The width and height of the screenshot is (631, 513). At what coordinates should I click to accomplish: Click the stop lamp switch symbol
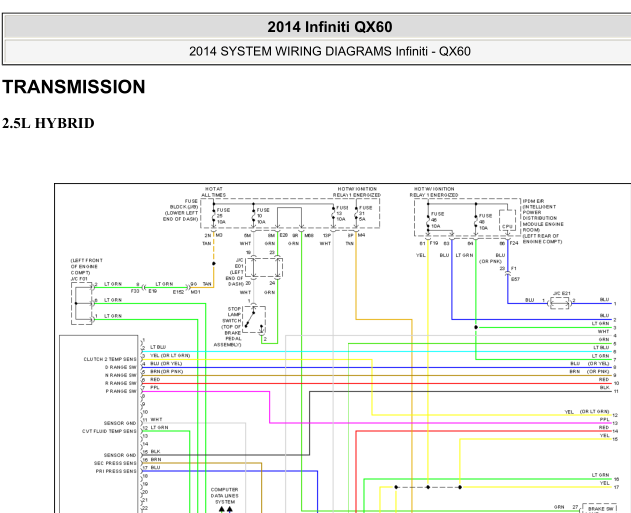click(x=254, y=319)
